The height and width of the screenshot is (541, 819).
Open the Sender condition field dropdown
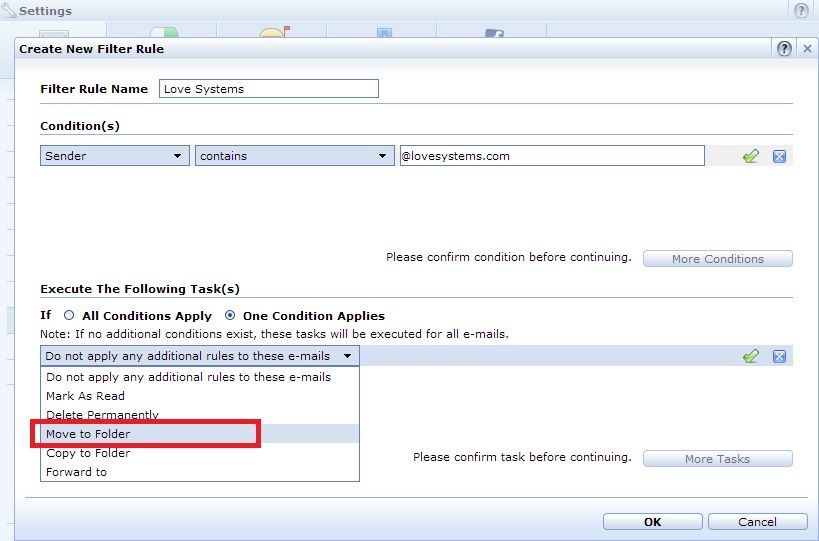[x=114, y=156]
